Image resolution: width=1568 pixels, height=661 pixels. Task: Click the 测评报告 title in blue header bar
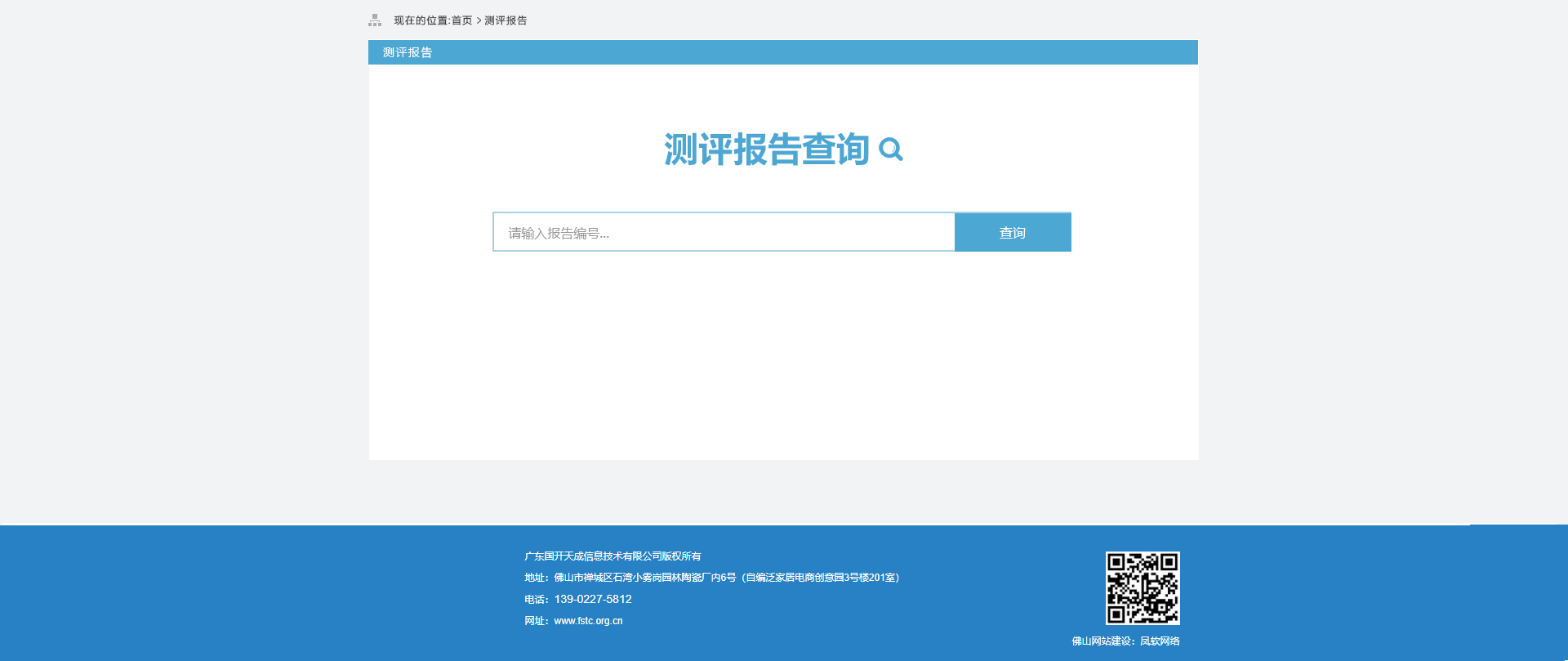tap(408, 52)
